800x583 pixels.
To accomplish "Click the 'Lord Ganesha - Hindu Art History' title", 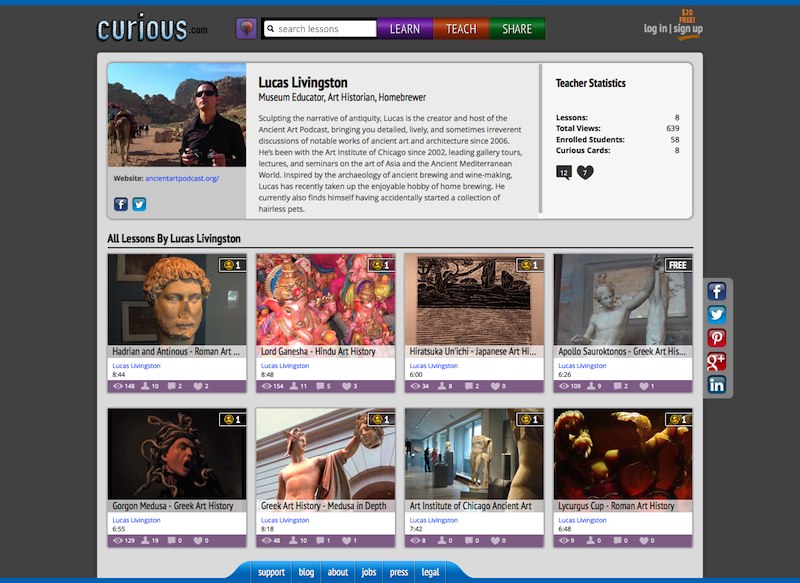I will (x=318, y=351).
